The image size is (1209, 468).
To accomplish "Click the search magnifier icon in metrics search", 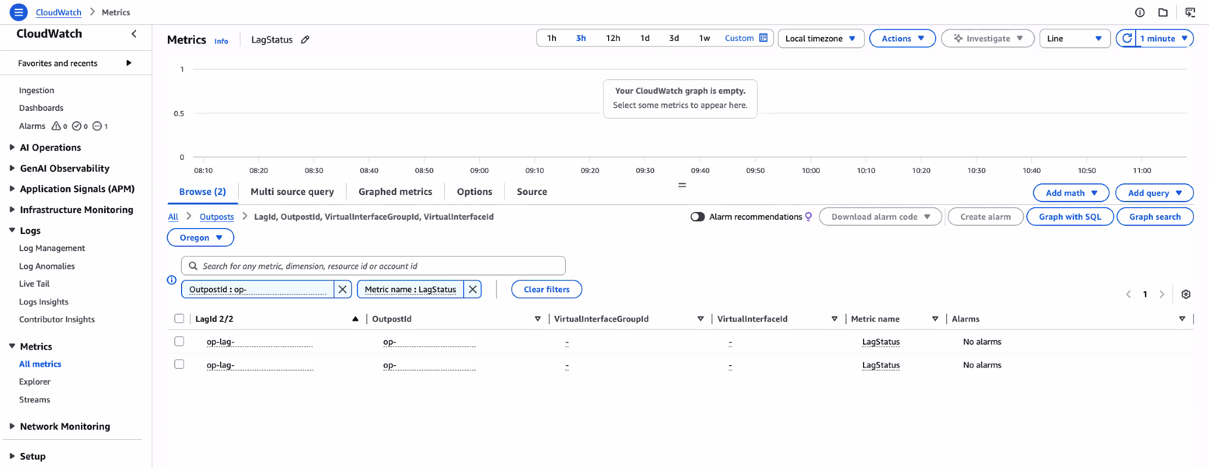I will (x=193, y=266).
